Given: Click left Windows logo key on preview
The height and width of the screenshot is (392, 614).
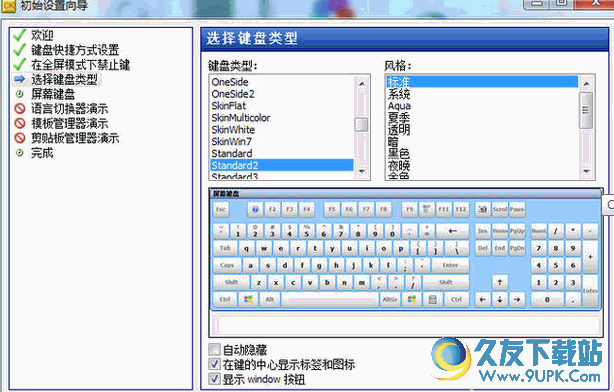Looking at the screenshot, I should 248,300.
